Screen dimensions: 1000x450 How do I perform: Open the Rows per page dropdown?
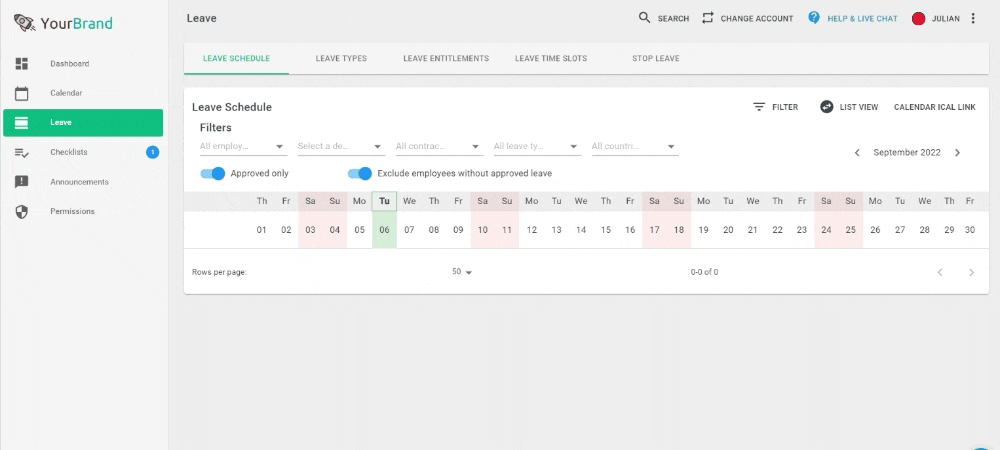point(462,272)
